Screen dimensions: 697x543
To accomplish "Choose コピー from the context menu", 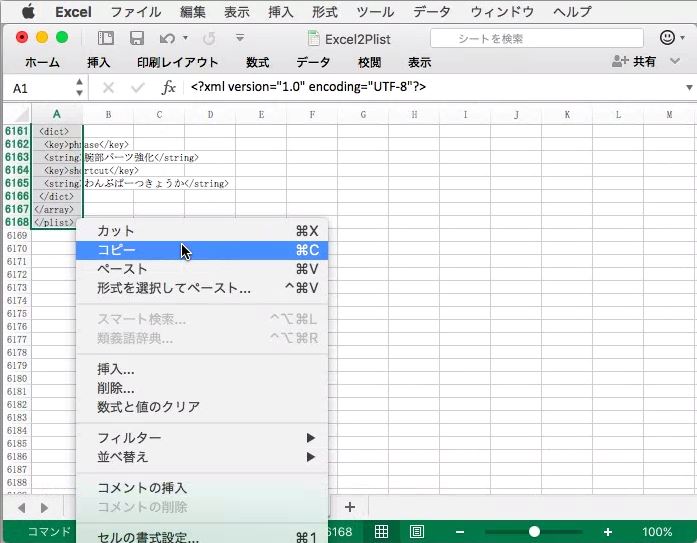I will coord(202,250).
